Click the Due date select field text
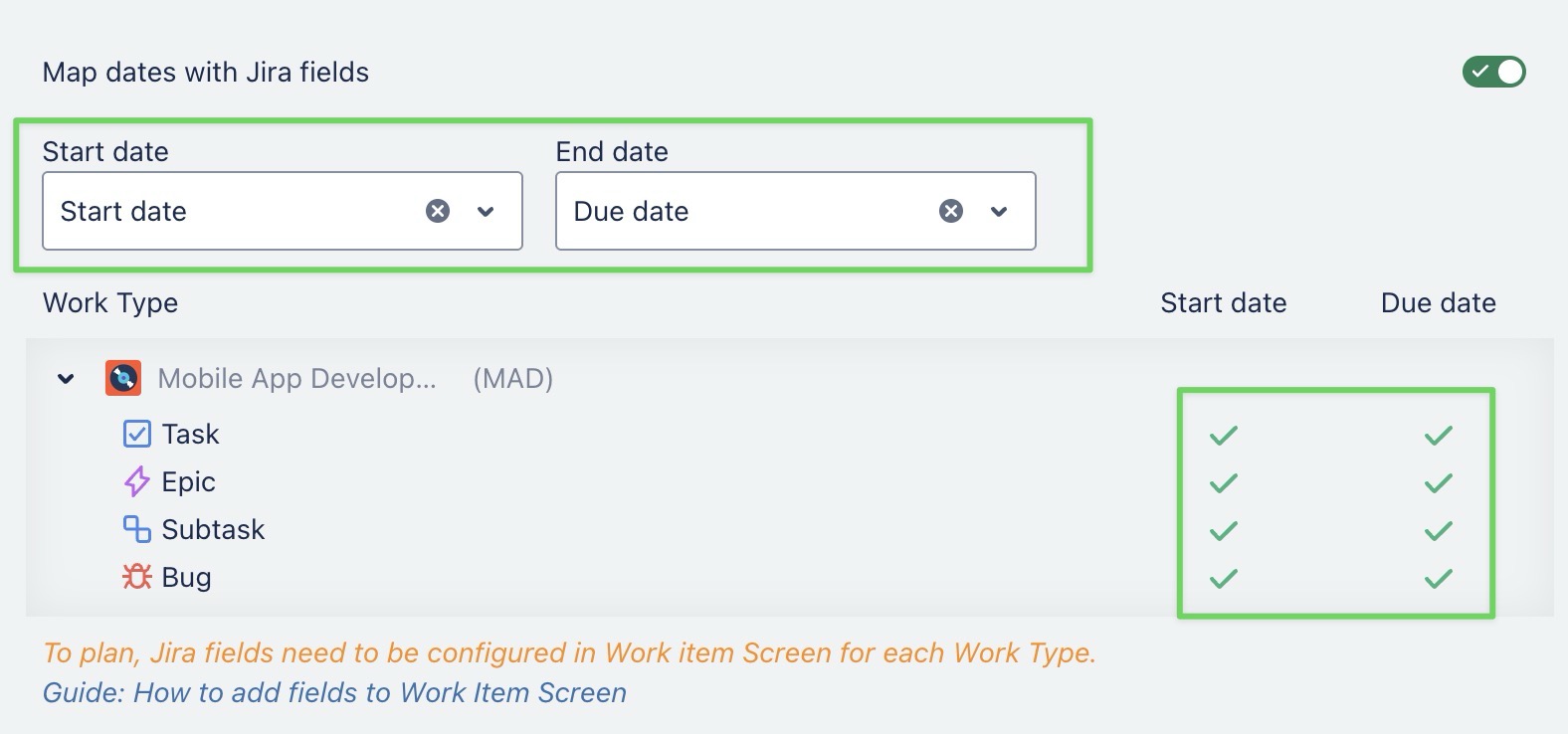 [x=631, y=211]
